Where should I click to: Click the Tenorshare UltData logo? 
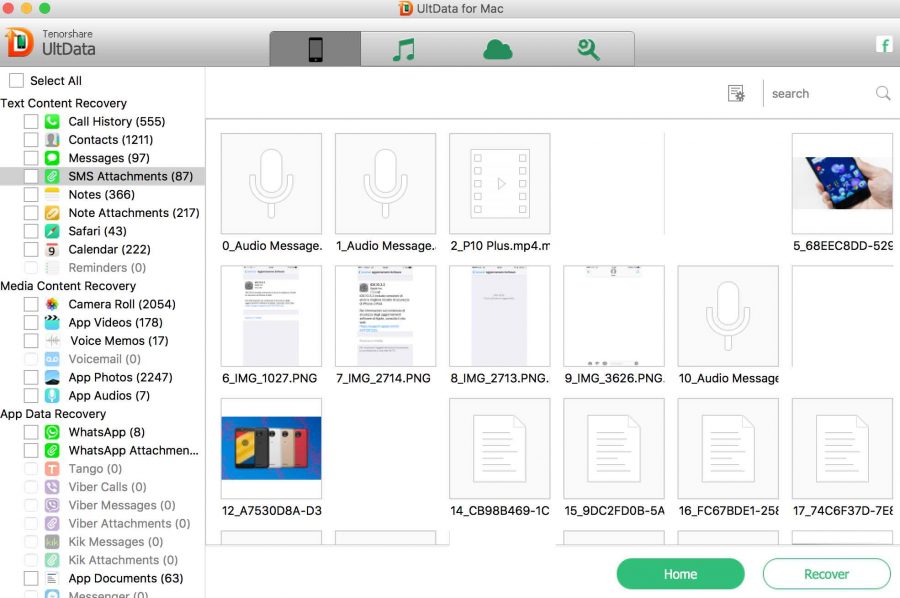tap(51, 43)
